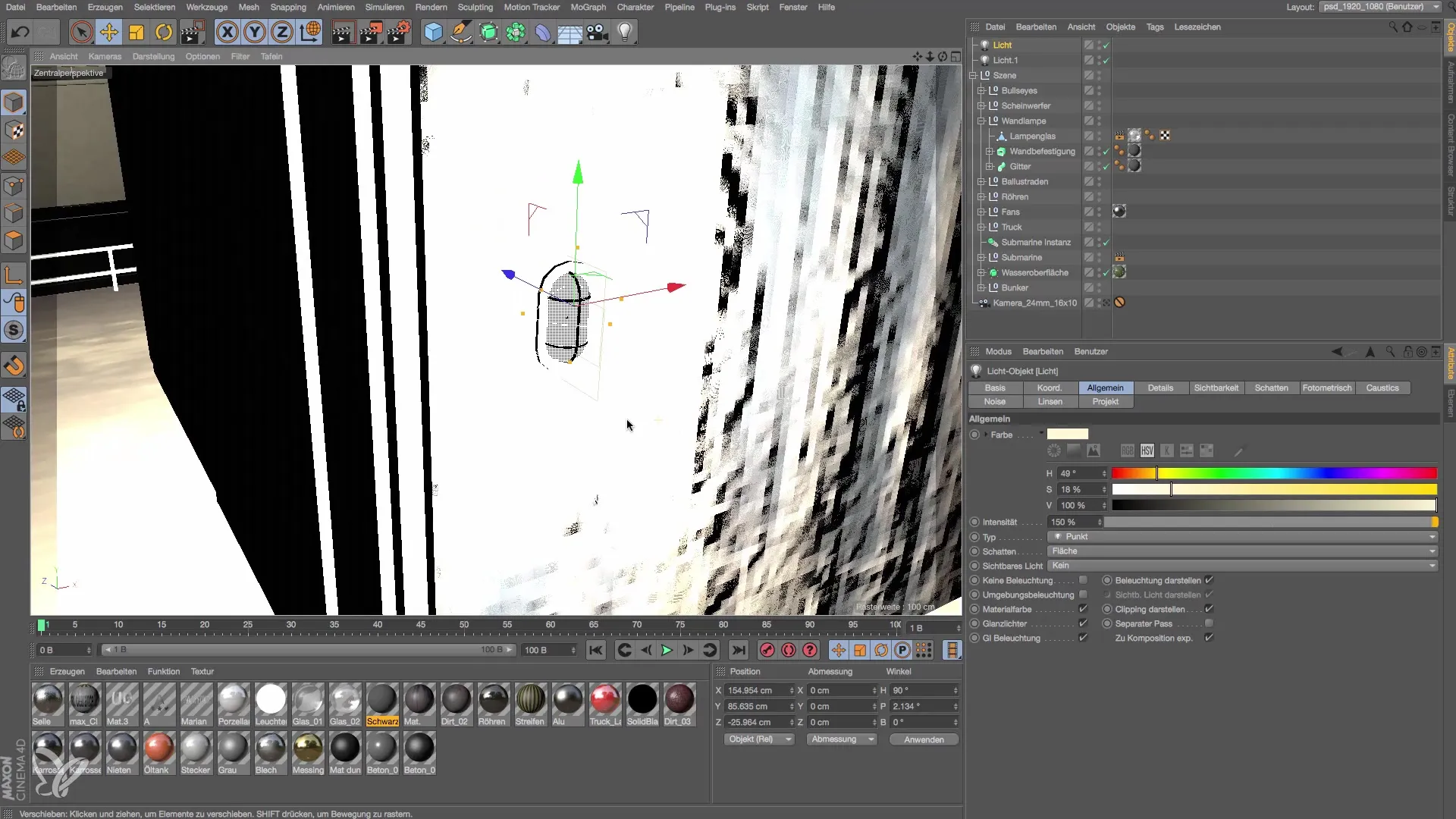Open Rendern menu
The height and width of the screenshot is (819, 1456).
(431, 7)
